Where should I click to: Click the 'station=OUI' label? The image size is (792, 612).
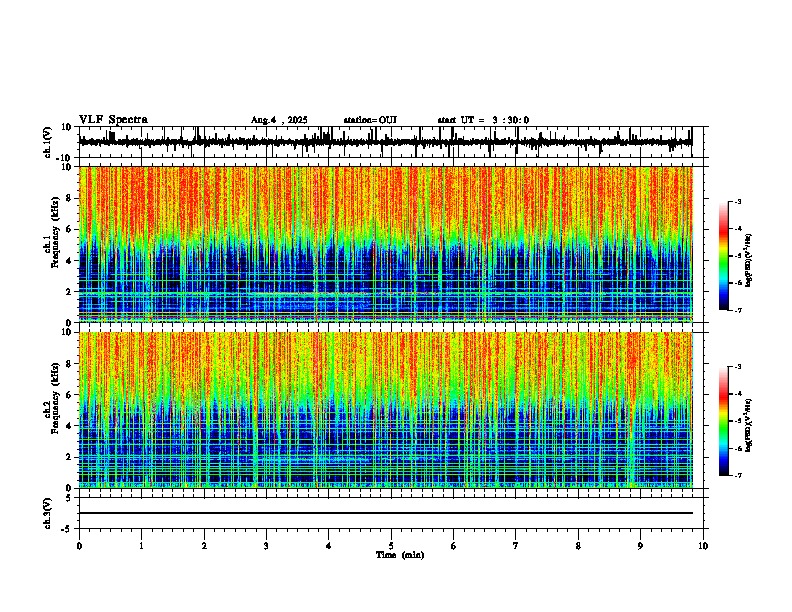click(x=370, y=120)
